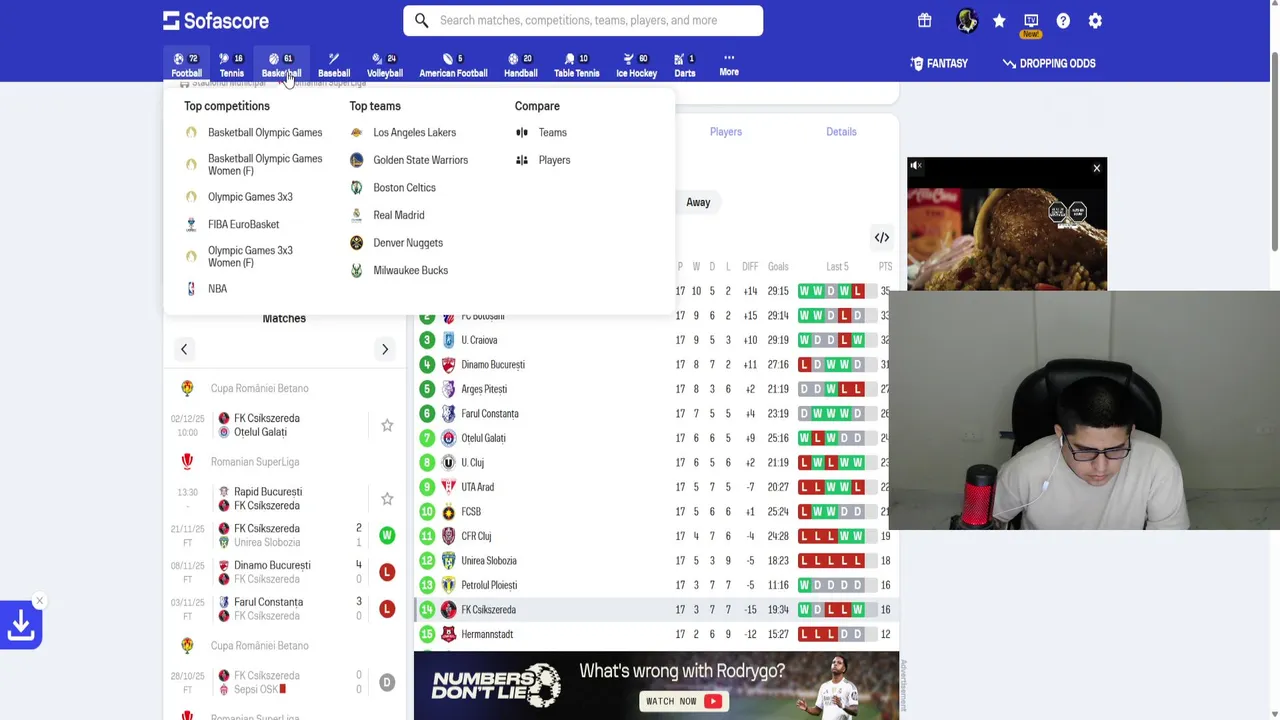The height and width of the screenshot is (720, 1280).
Task: Open the embed code icon
Action: pyautogui.click(x=881, y=238)
